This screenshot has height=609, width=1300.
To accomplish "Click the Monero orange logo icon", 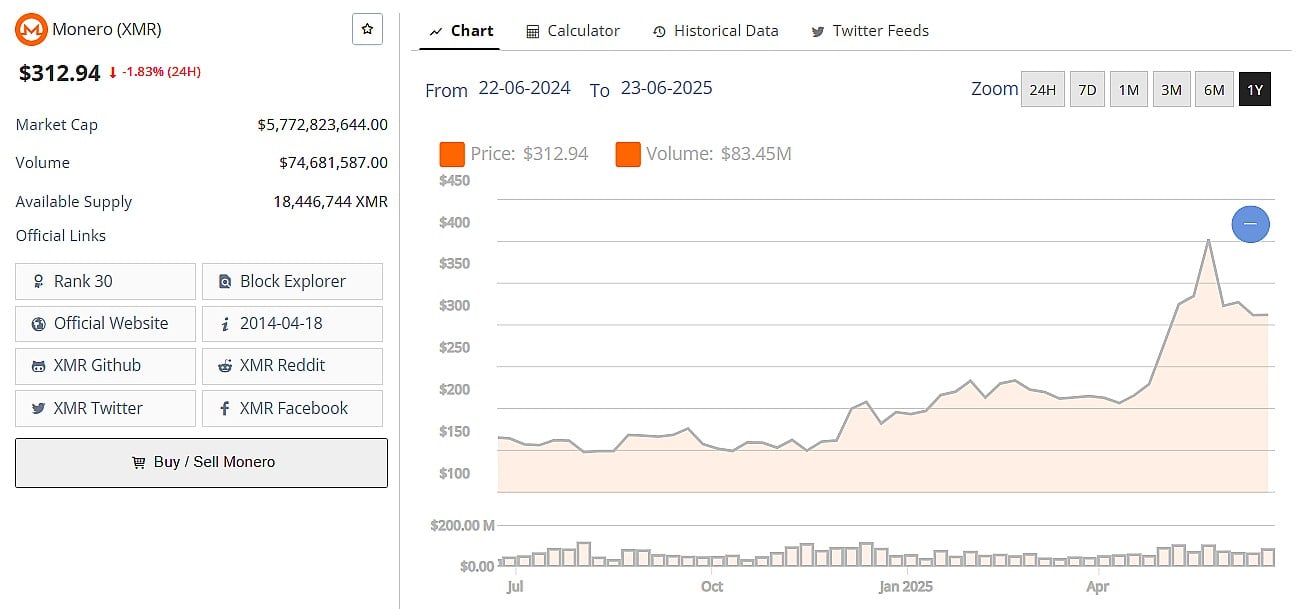I will 32,30.
